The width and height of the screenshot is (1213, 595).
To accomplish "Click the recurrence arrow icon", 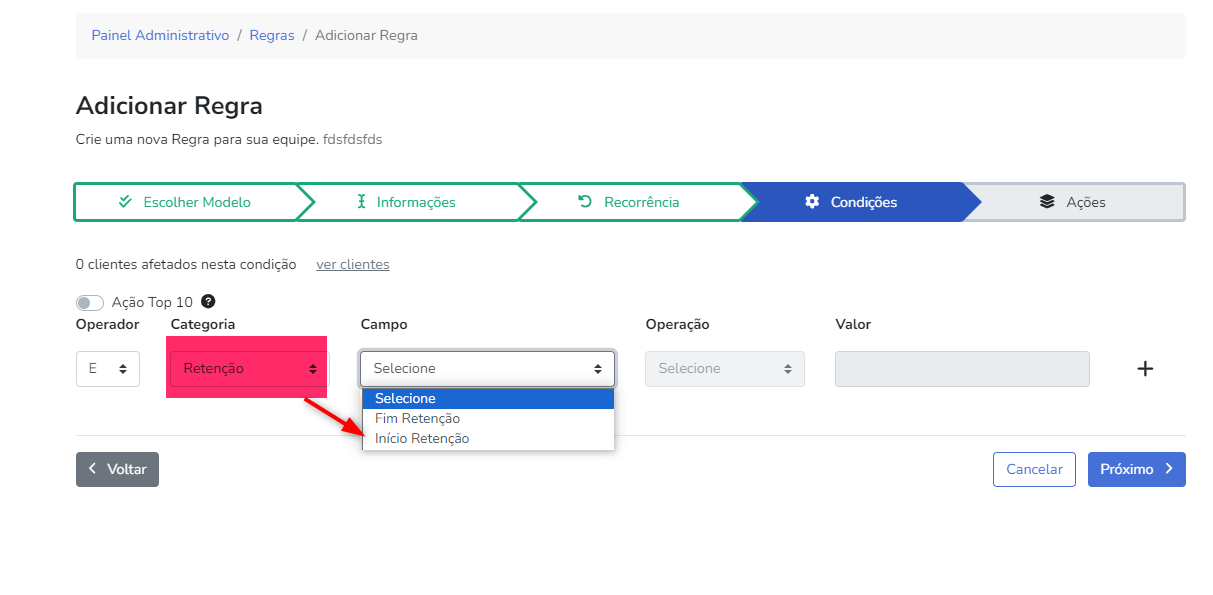I will [585, 202].
